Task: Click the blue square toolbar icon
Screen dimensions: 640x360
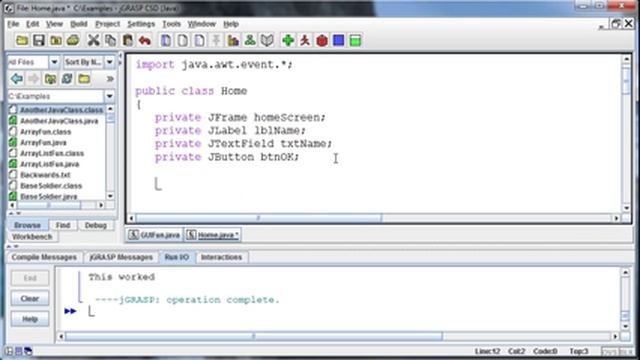Action: pos(338,40)
